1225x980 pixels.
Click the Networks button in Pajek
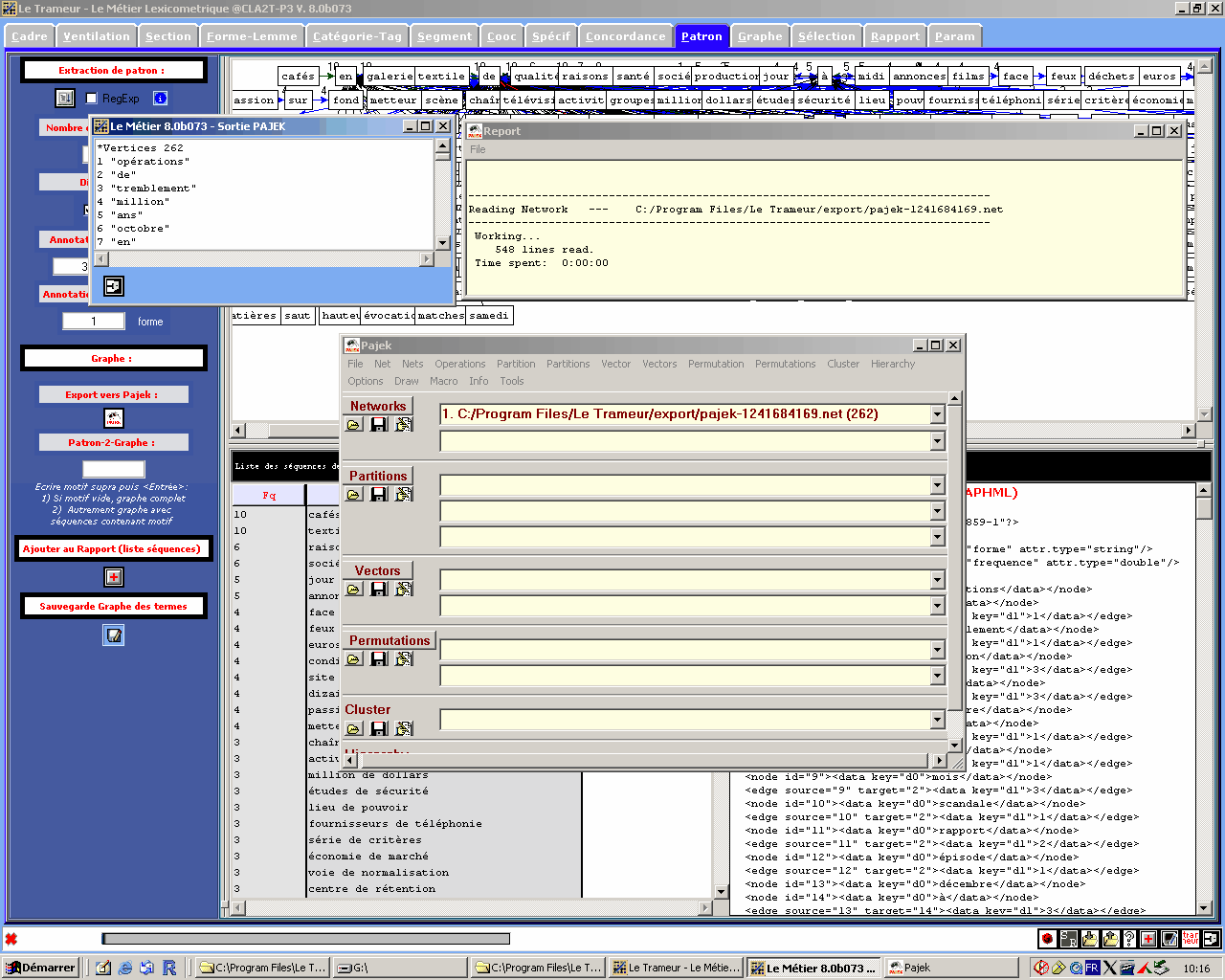point(378,406)
